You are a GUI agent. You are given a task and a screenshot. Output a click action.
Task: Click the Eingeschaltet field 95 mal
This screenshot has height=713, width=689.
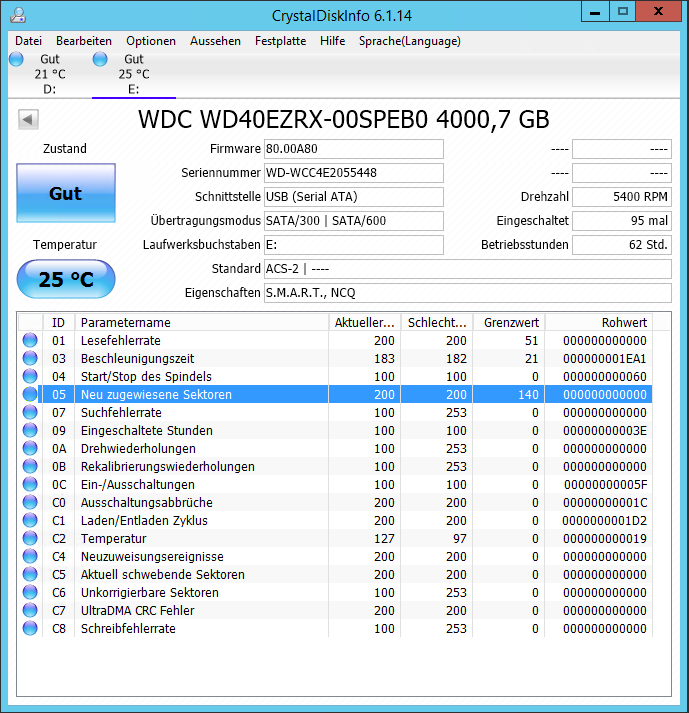(x=622, y=221)
